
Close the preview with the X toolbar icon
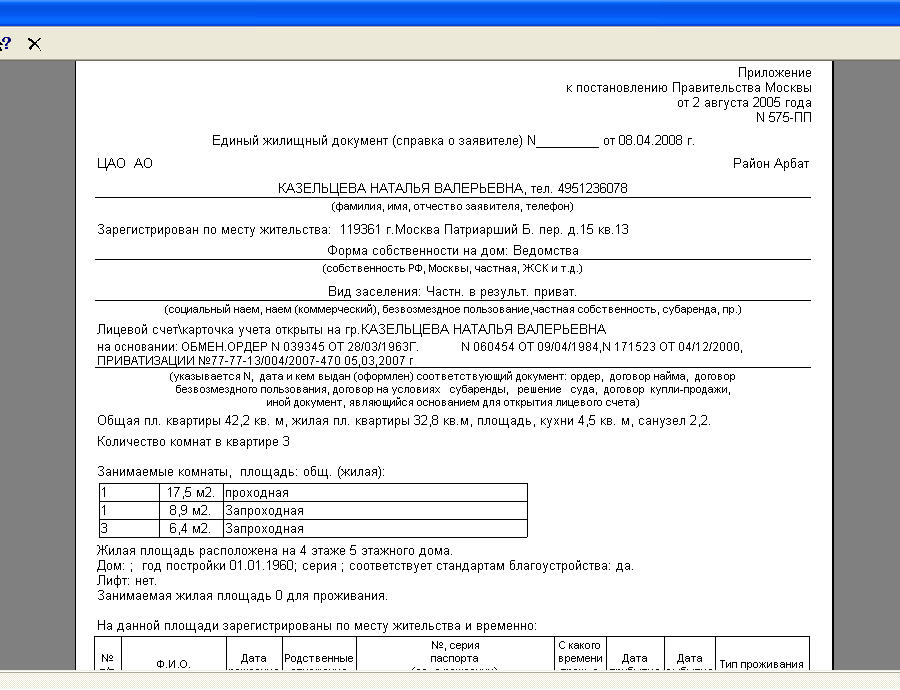click(x=34, y=44)
